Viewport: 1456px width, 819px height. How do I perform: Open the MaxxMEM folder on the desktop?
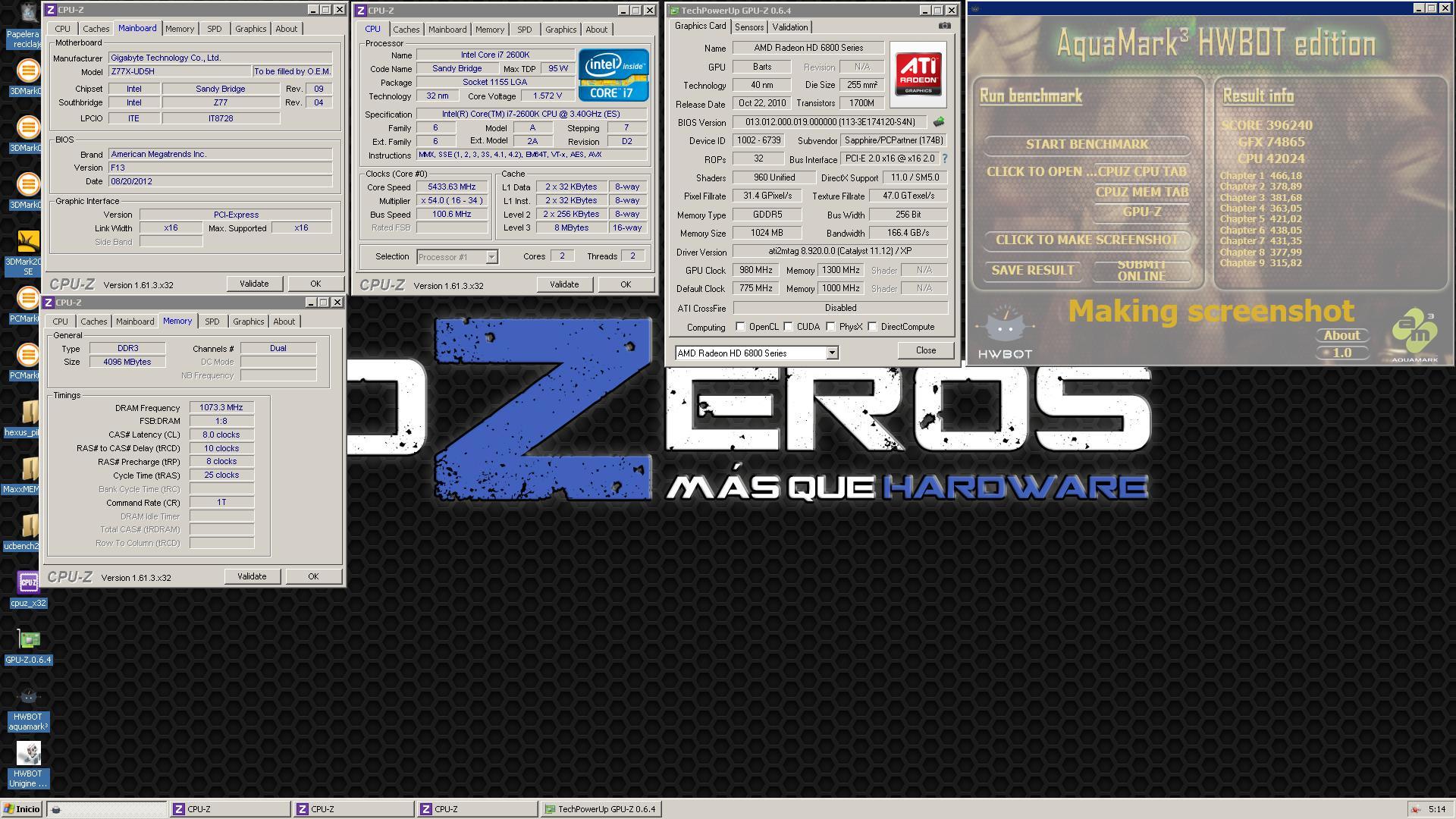pos(28,475)
